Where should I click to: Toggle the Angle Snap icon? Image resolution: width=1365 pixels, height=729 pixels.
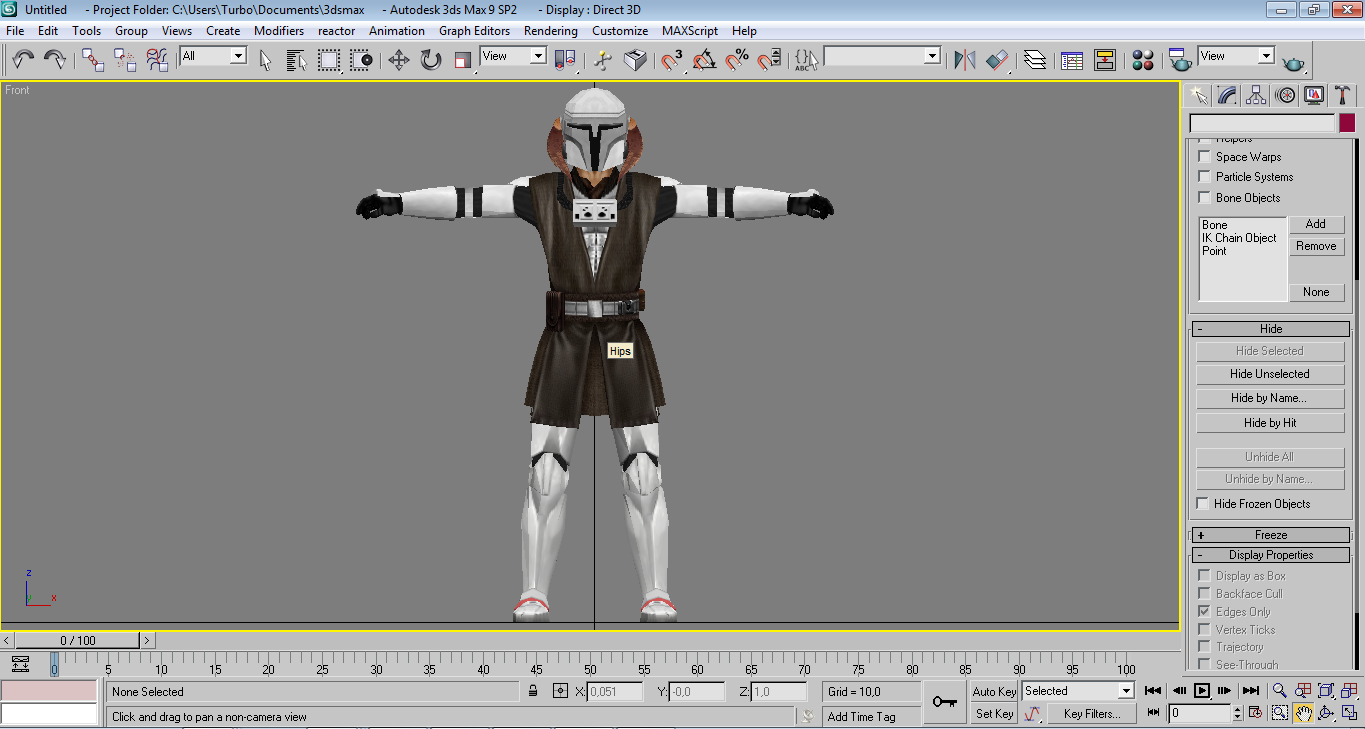tap(705, 60)
